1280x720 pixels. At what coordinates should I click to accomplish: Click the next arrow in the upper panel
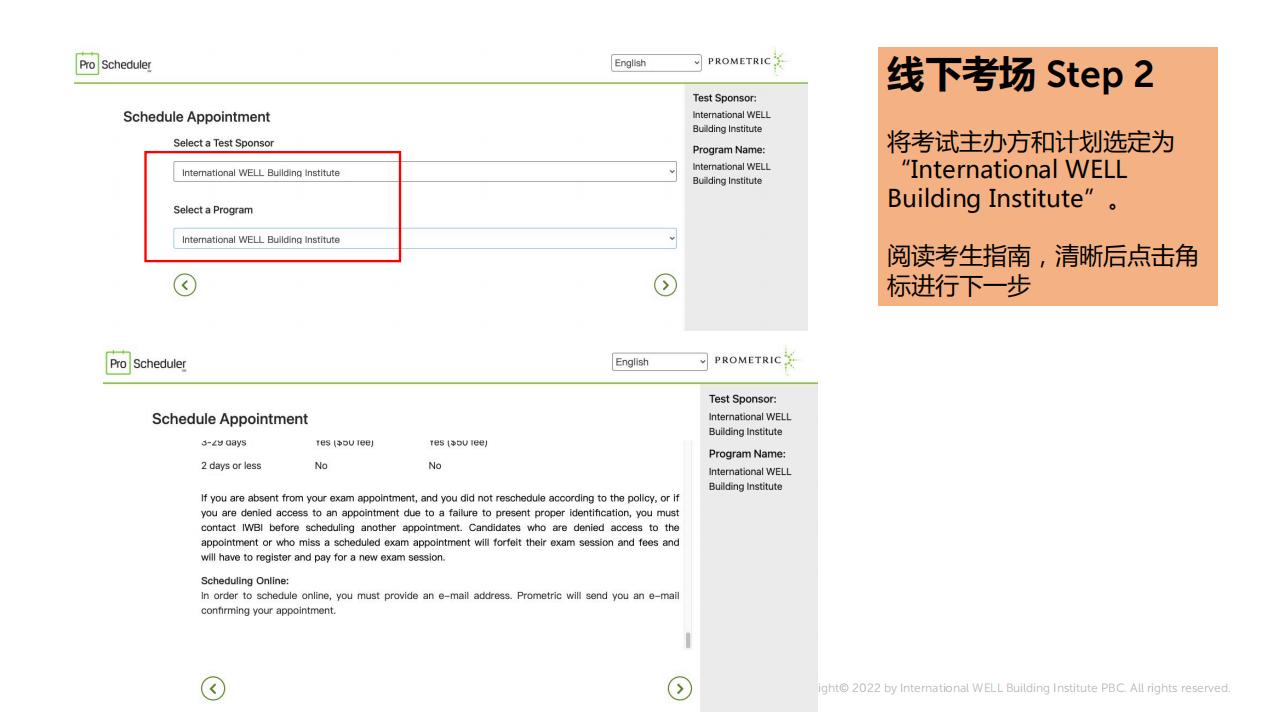pos(665,285)
